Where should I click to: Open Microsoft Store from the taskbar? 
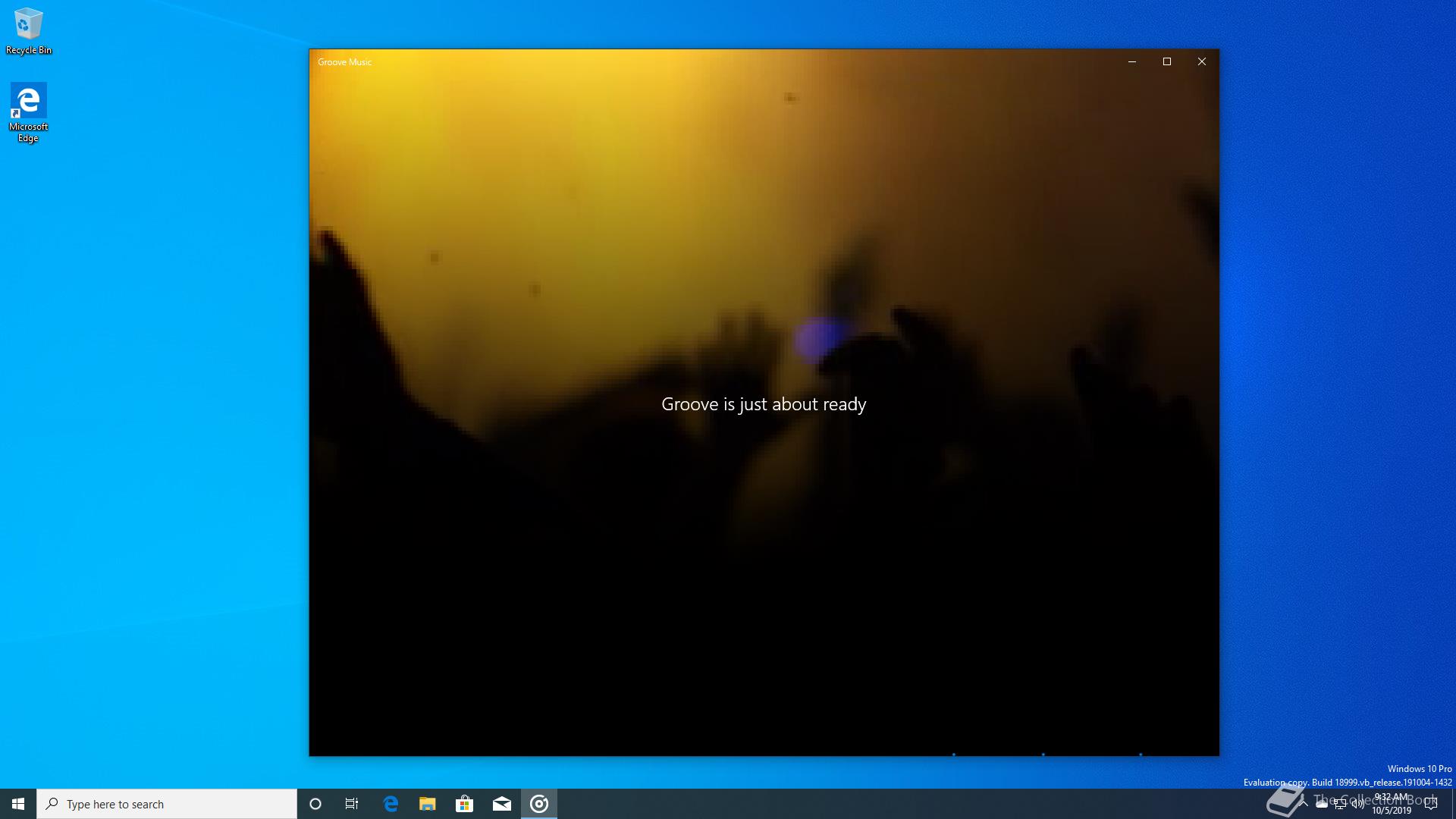(x=464, y=804)
